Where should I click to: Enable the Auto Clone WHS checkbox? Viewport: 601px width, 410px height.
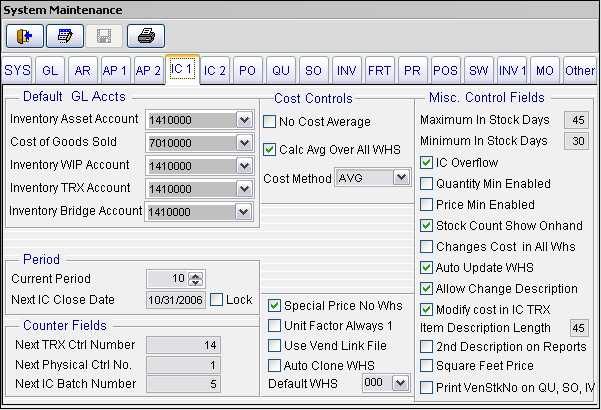tap(274, 366)
